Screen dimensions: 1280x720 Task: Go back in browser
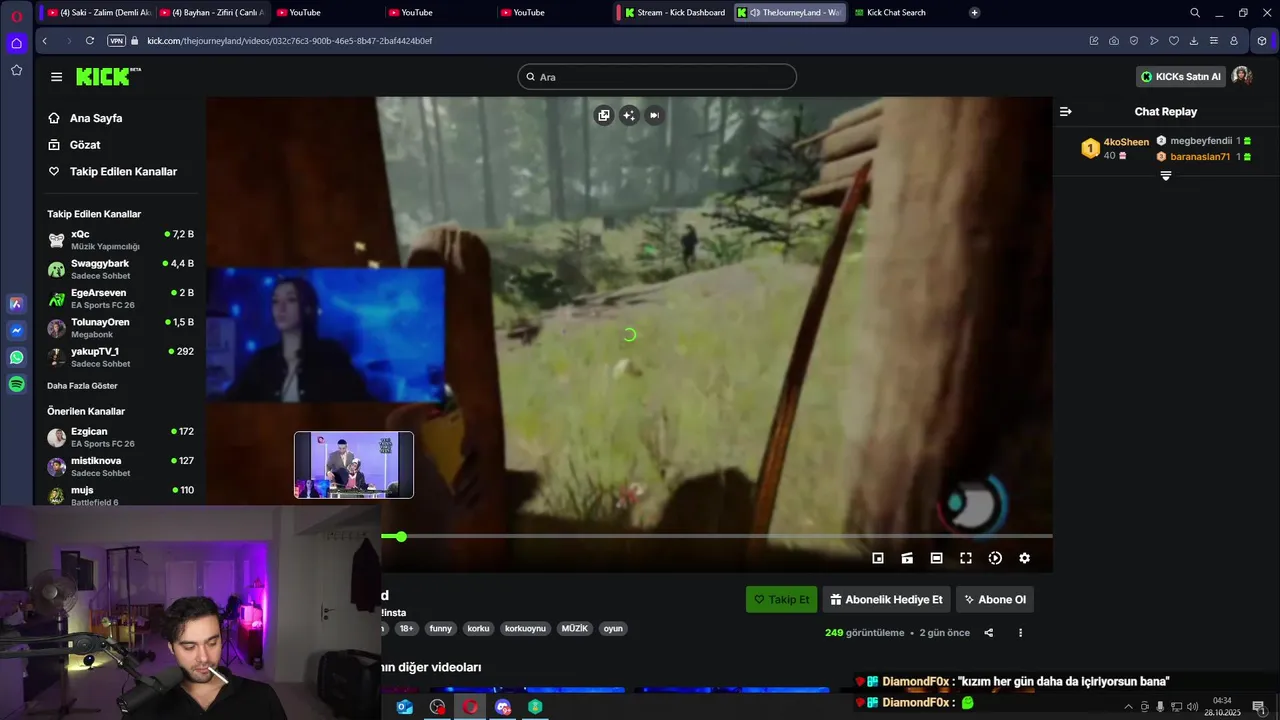(45, 41)
